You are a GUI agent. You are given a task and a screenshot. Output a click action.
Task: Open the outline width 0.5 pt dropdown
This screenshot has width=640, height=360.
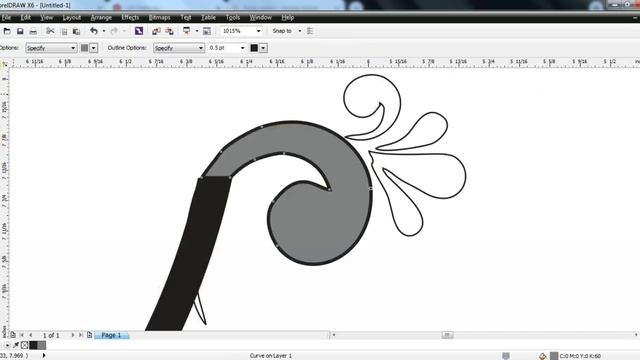click(x=242, y=48)
